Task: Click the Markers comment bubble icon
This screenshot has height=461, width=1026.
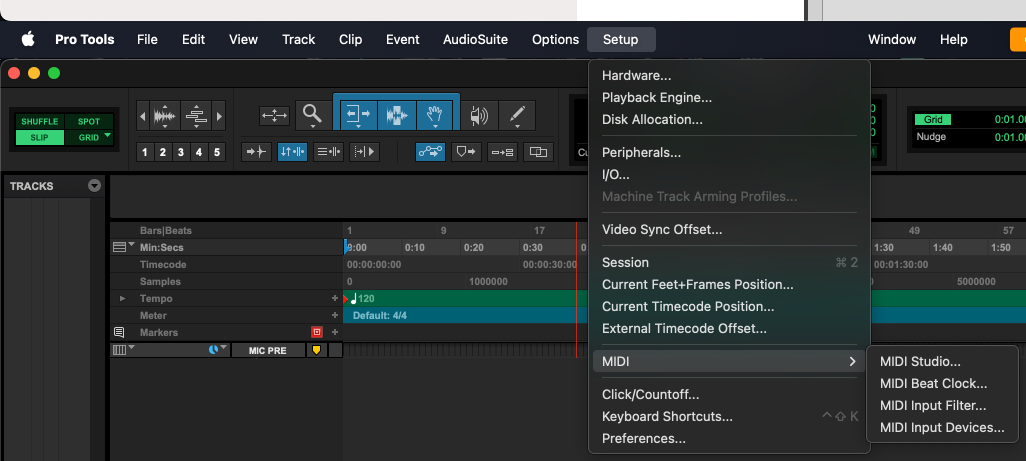Action: tap(119, 332)
